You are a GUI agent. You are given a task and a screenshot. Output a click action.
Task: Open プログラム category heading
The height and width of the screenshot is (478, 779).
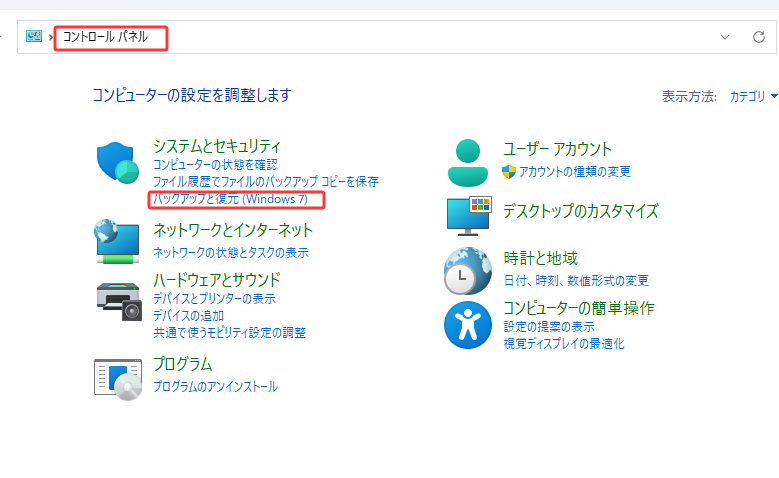coord(183,364)
